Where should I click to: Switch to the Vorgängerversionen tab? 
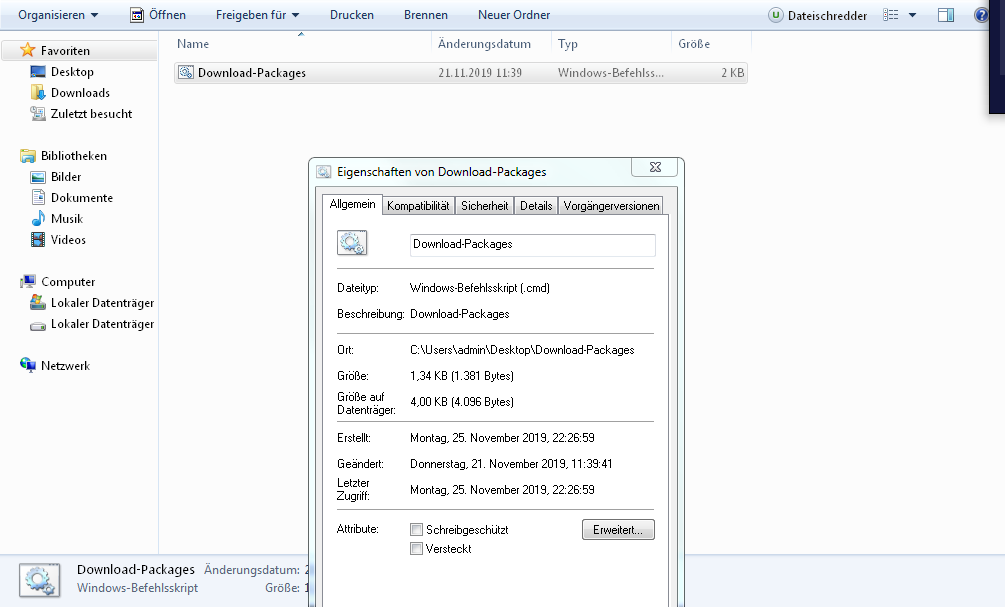(x=611, y=206)
